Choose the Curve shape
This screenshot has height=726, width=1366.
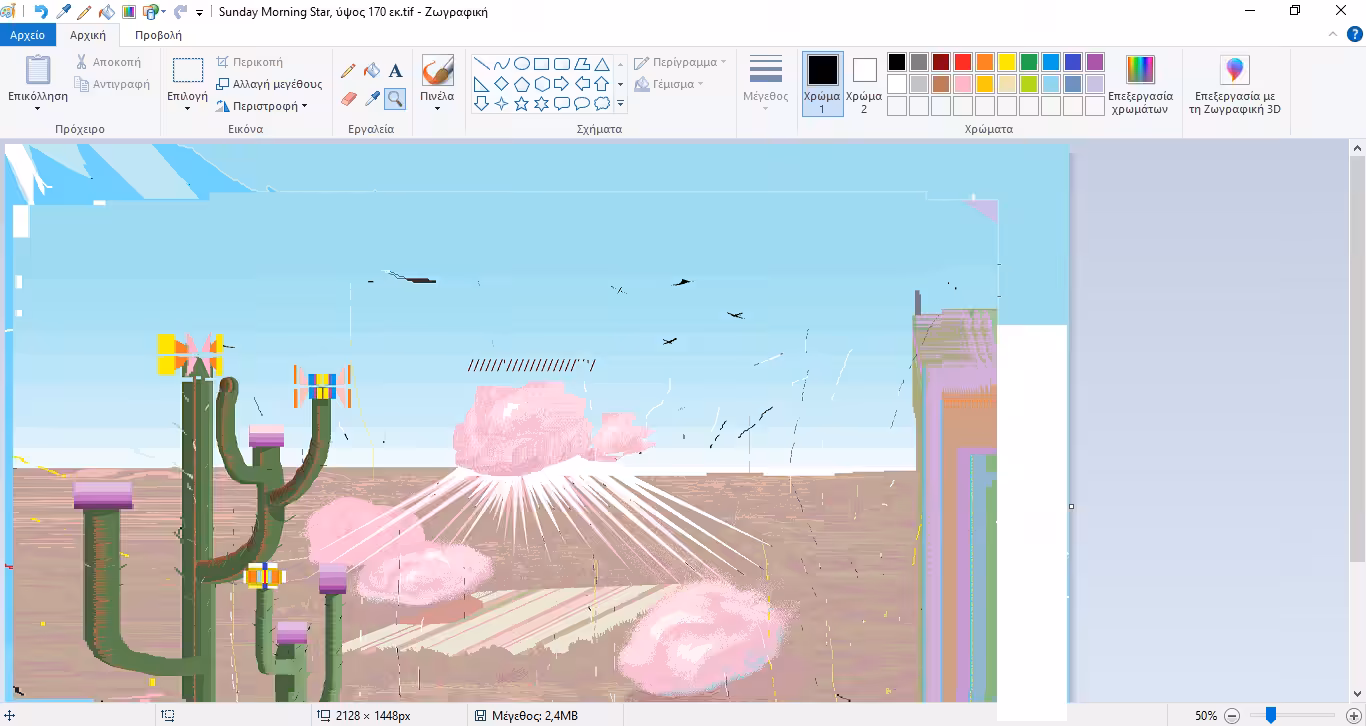501,64
